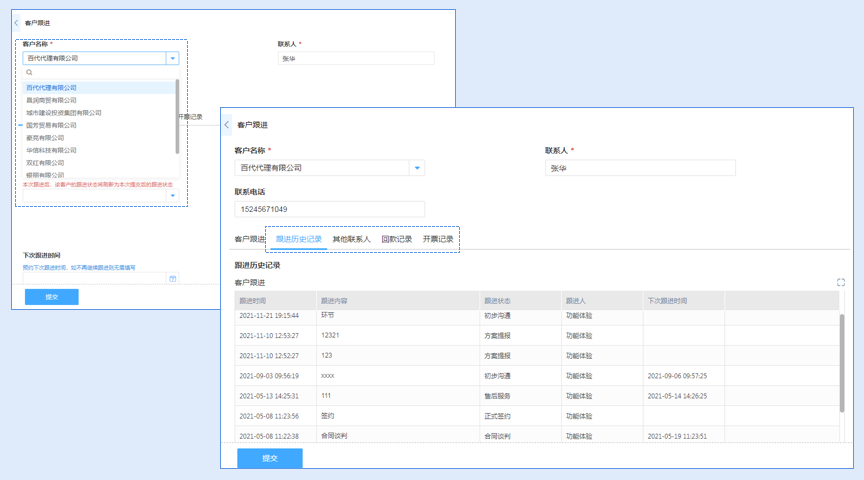The image size is (864, 480).
Task: Click the 联系电话 input field
Action: click(x=329, y=209)
